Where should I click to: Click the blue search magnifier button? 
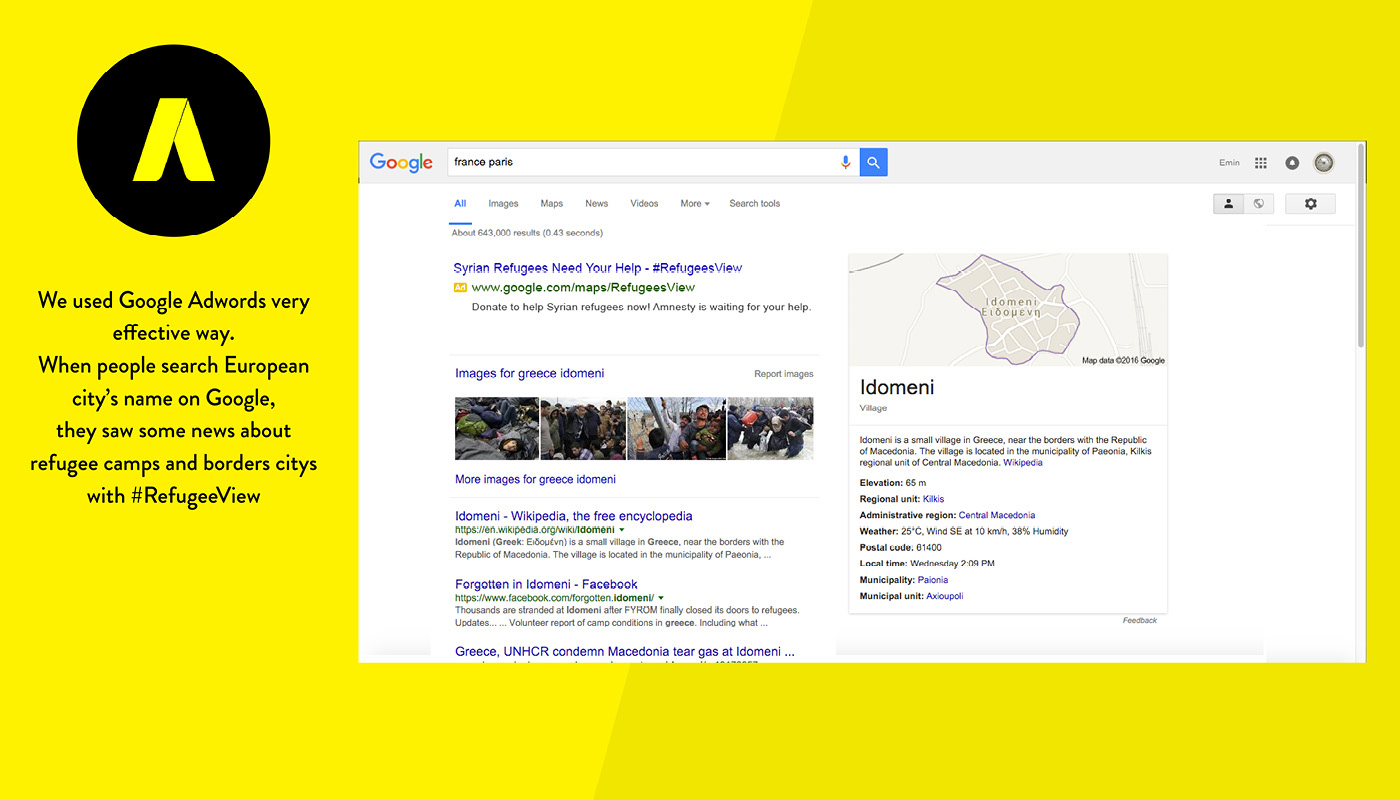[873, 162]
